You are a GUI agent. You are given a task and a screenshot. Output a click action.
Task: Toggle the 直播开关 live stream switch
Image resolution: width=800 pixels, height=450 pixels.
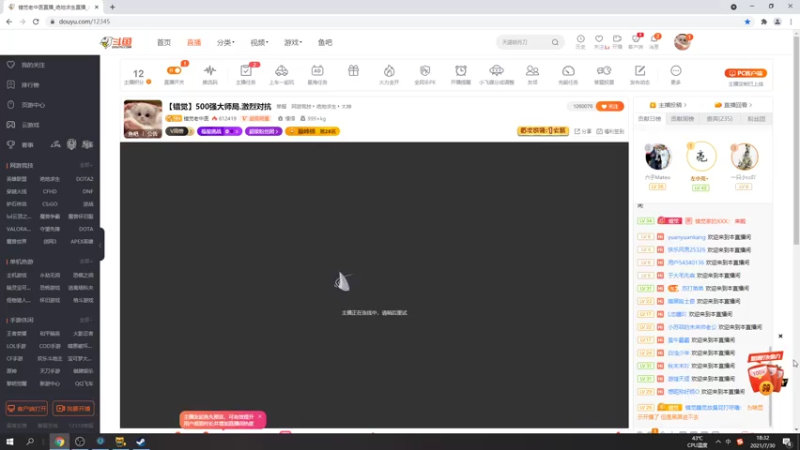[x=174, y=71]
